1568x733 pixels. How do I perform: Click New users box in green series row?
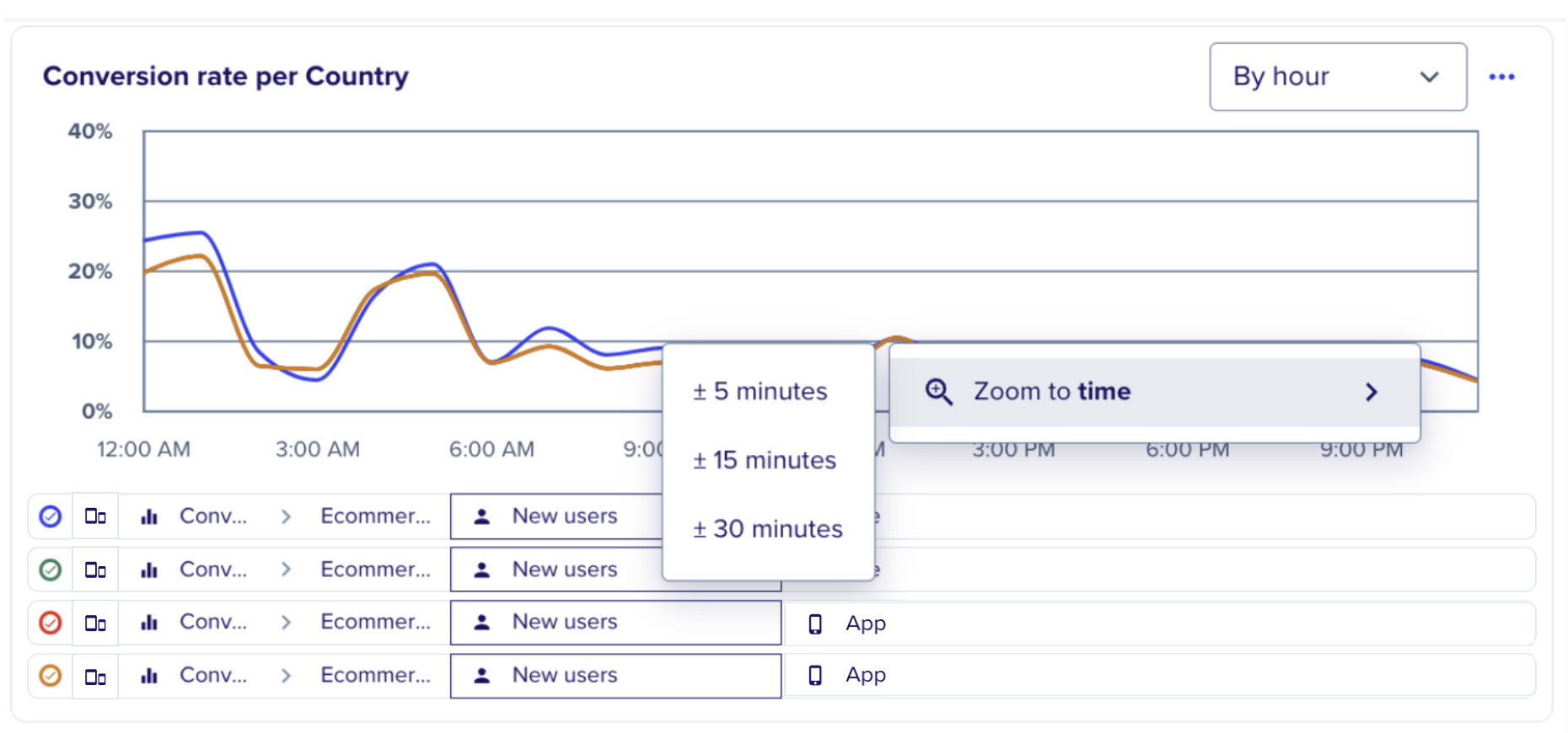point(556,570)
